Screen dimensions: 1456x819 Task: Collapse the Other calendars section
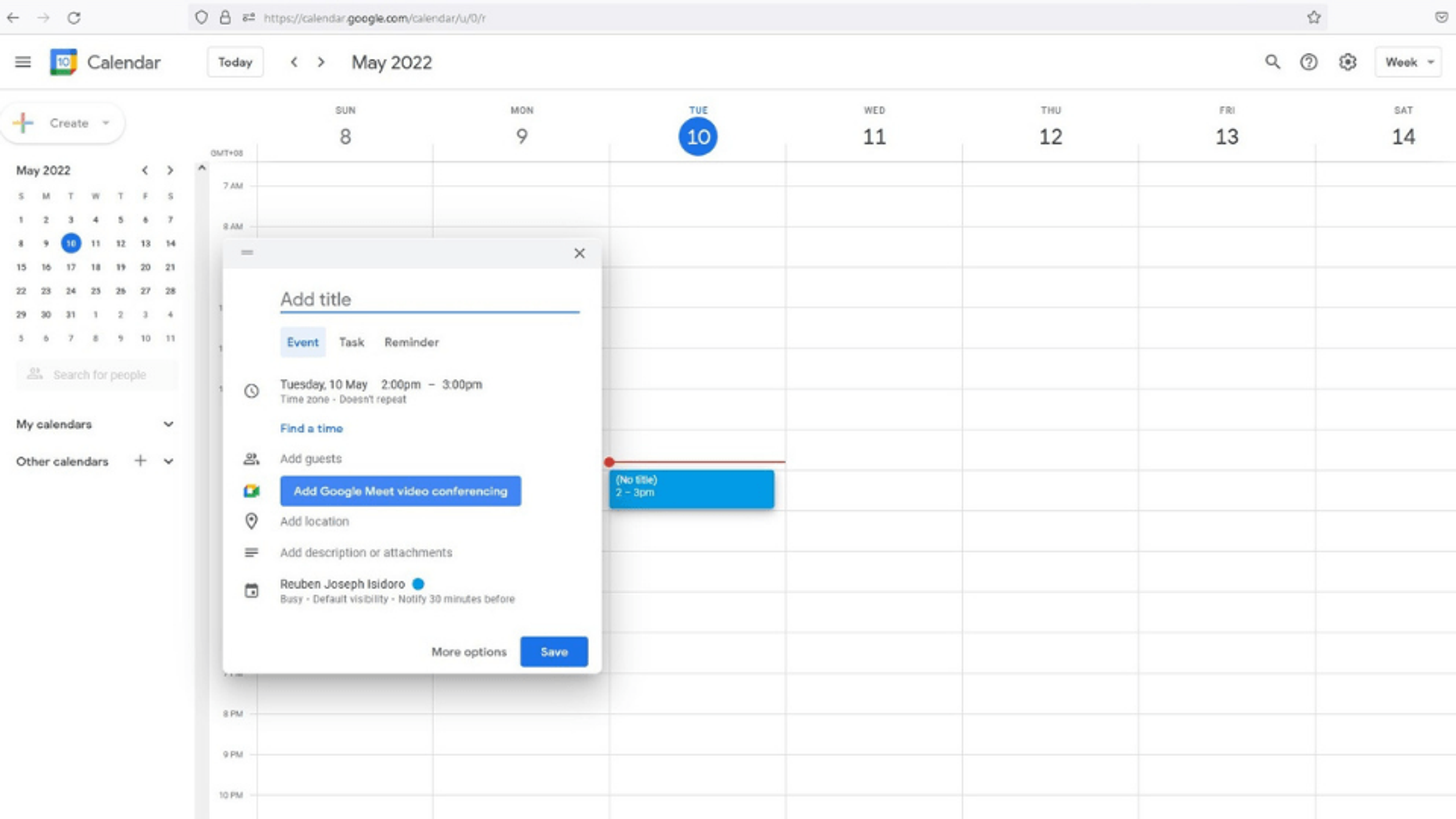click(x=168, y=461)
